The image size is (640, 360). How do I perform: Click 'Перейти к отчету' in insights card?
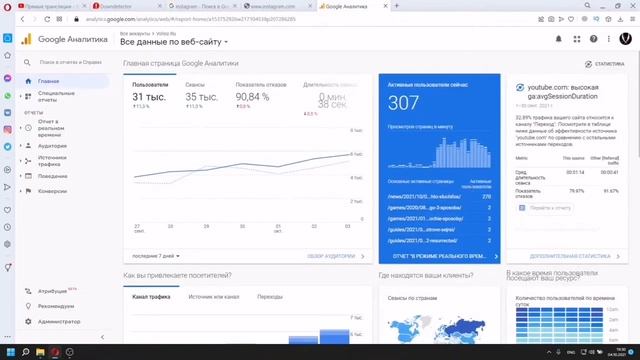click(544, 208)
